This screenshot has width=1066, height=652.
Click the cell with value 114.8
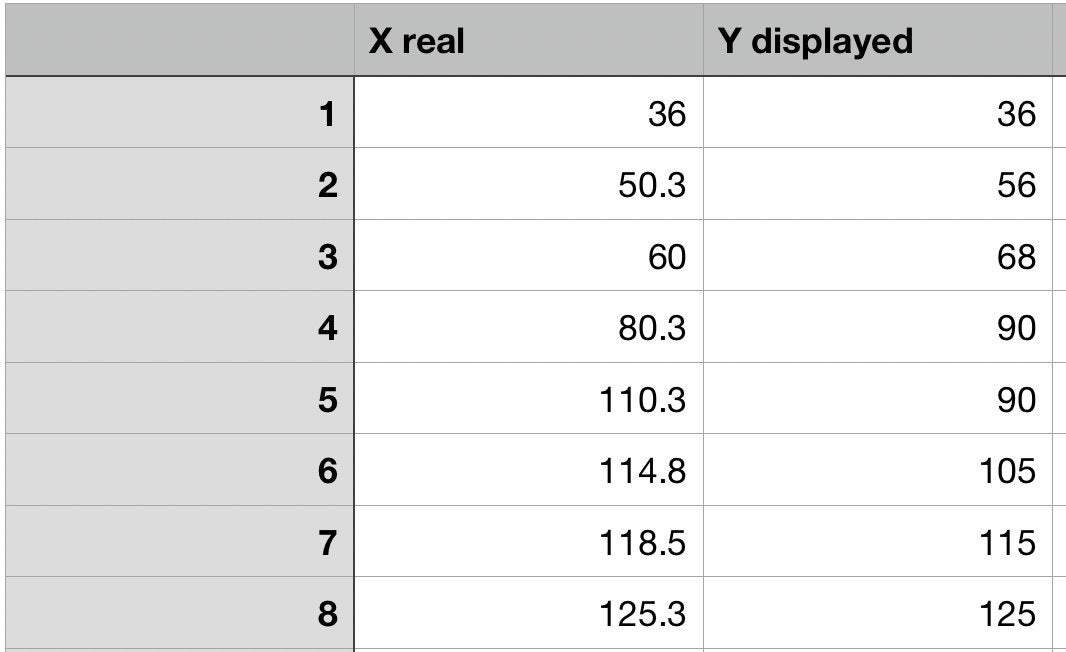528,471
